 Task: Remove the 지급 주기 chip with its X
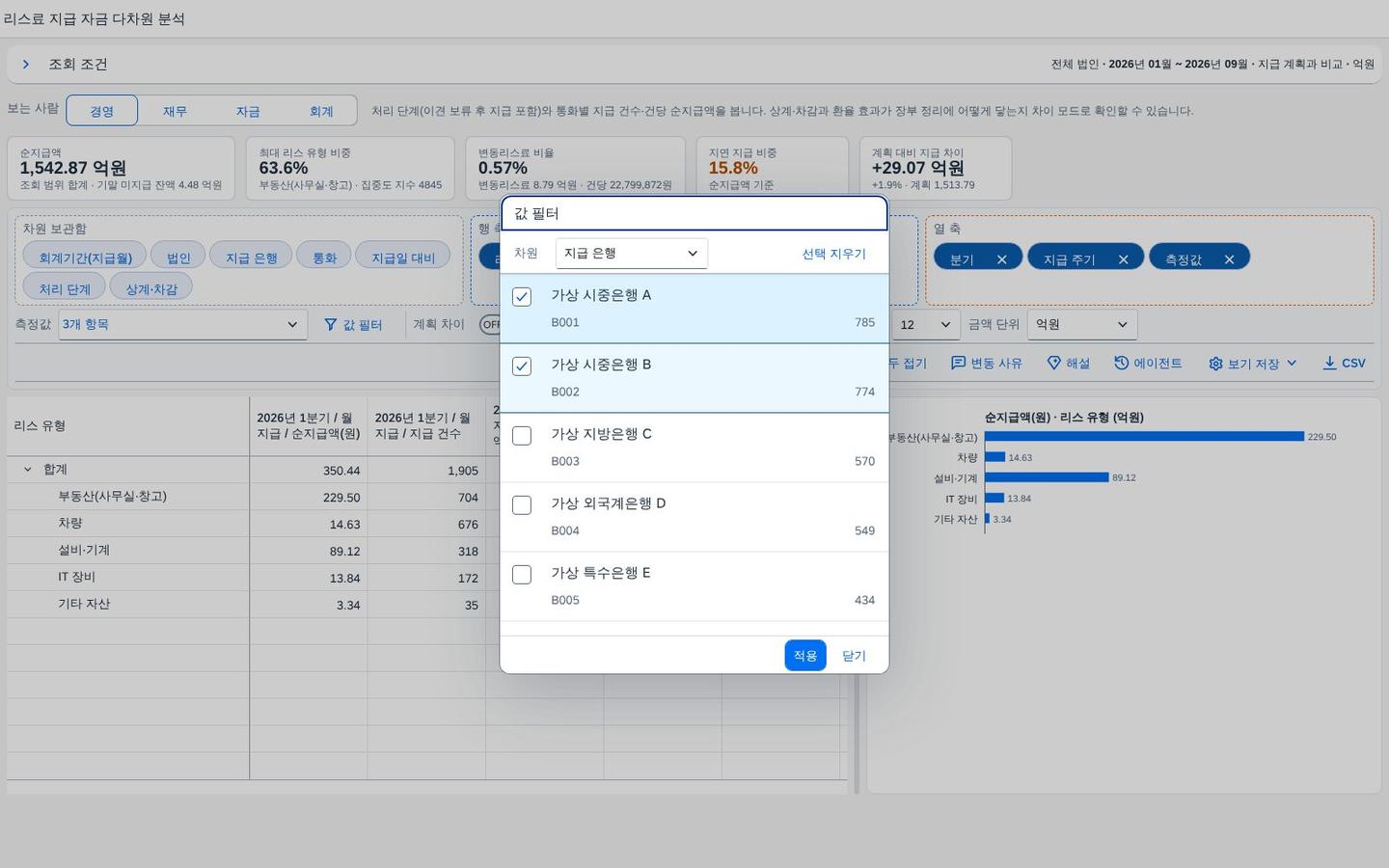1123,259
